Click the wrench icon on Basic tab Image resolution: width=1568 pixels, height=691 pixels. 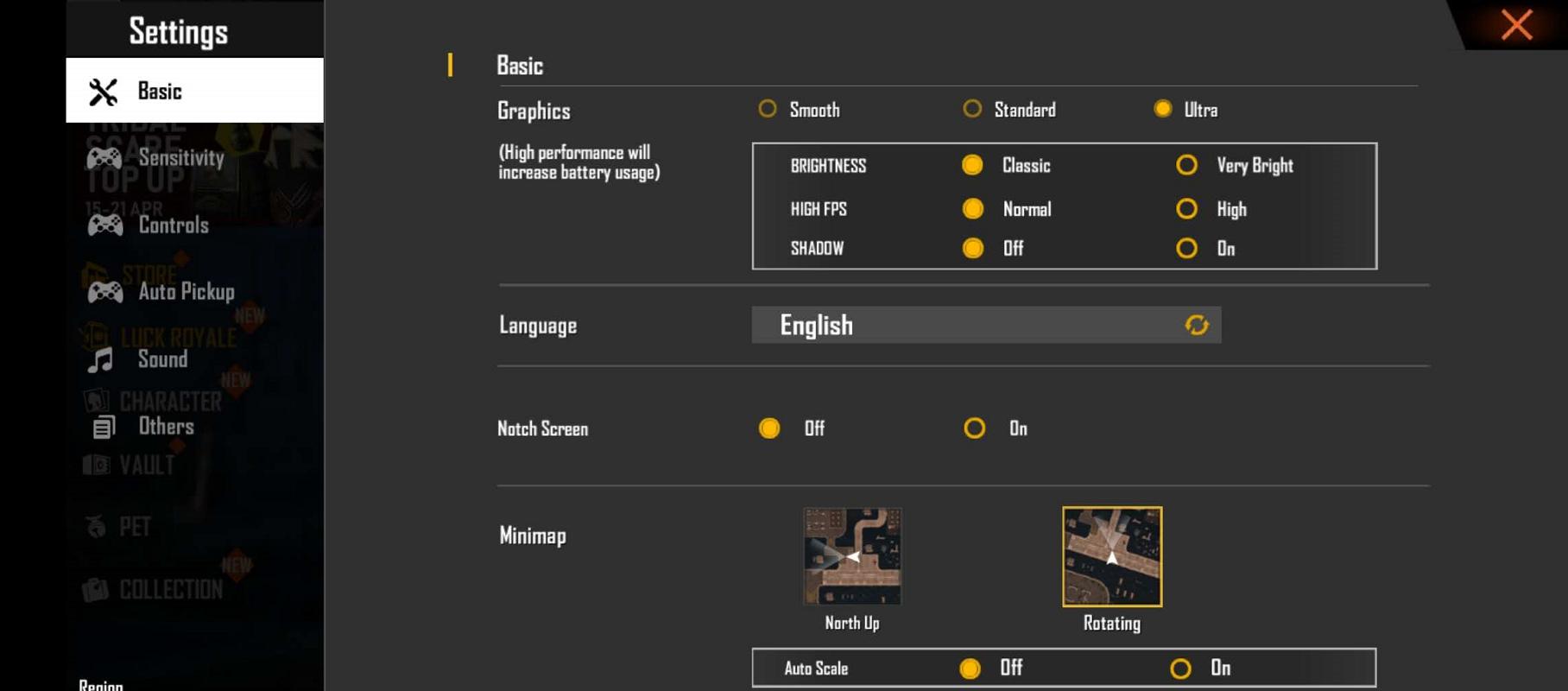104,92
